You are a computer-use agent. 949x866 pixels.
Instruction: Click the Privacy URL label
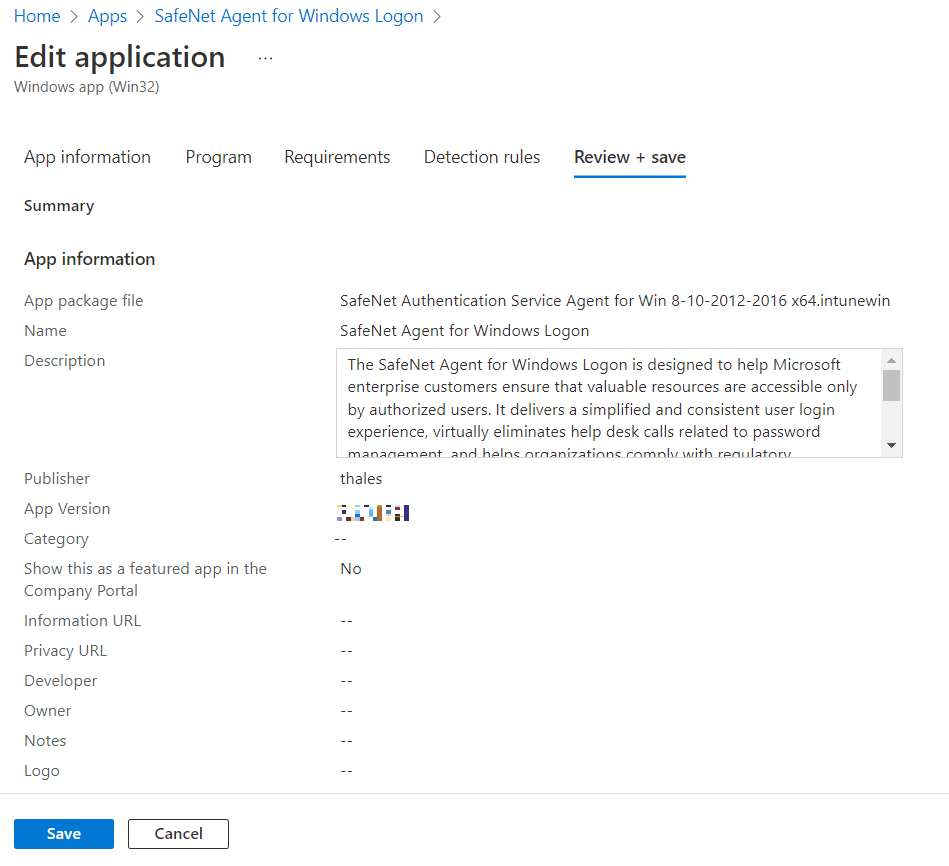(65, 651)
